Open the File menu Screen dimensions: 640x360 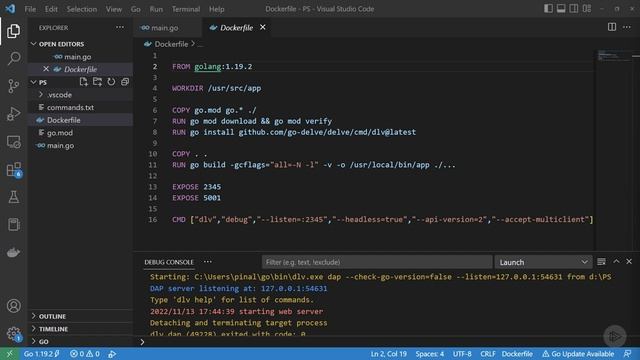click(30, 9)
